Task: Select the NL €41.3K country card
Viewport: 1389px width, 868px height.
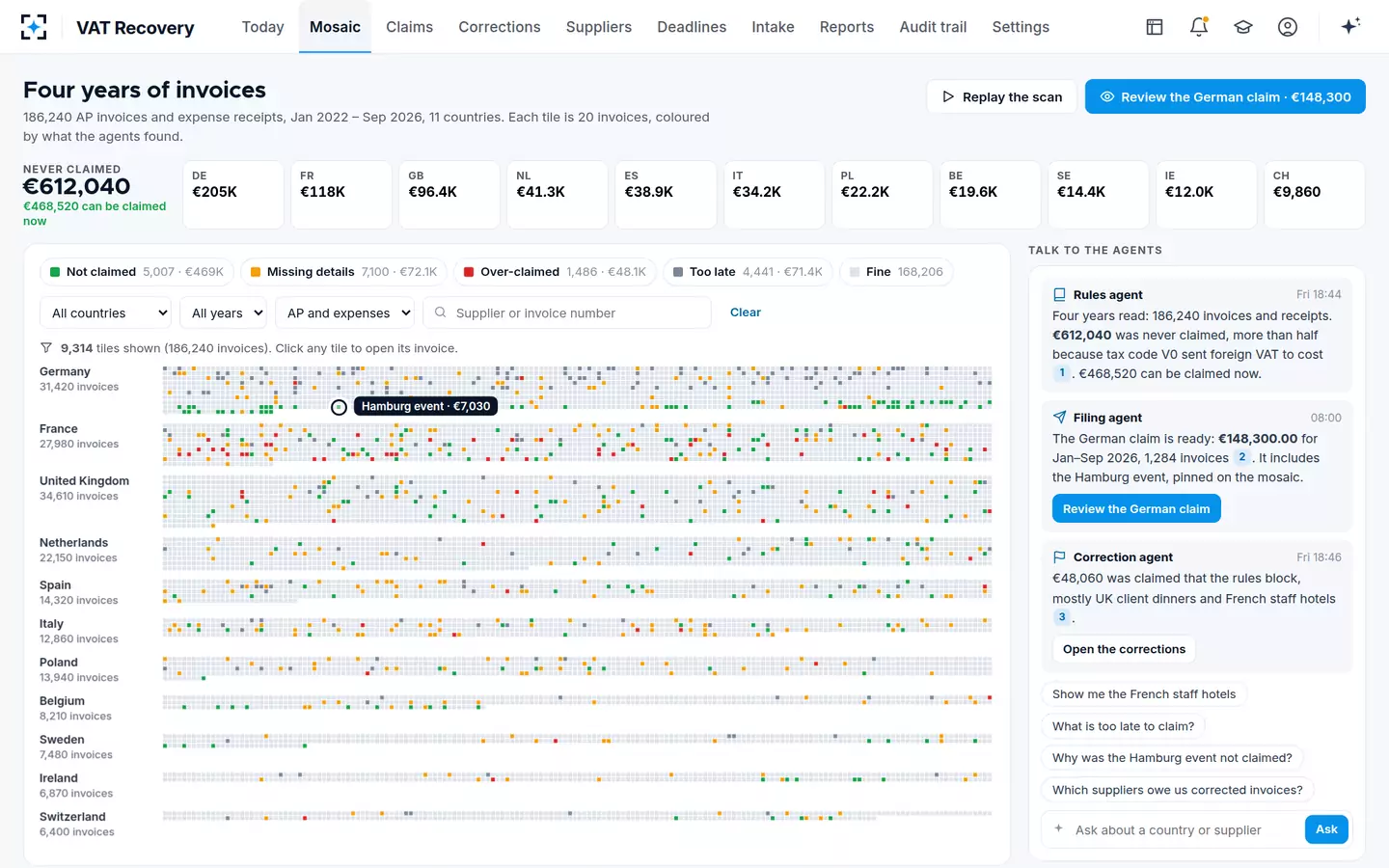Action: (x=557, y=195)
